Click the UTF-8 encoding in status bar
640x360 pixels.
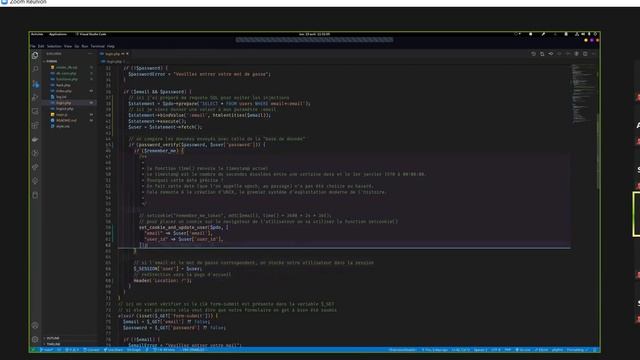pos(496,350)
